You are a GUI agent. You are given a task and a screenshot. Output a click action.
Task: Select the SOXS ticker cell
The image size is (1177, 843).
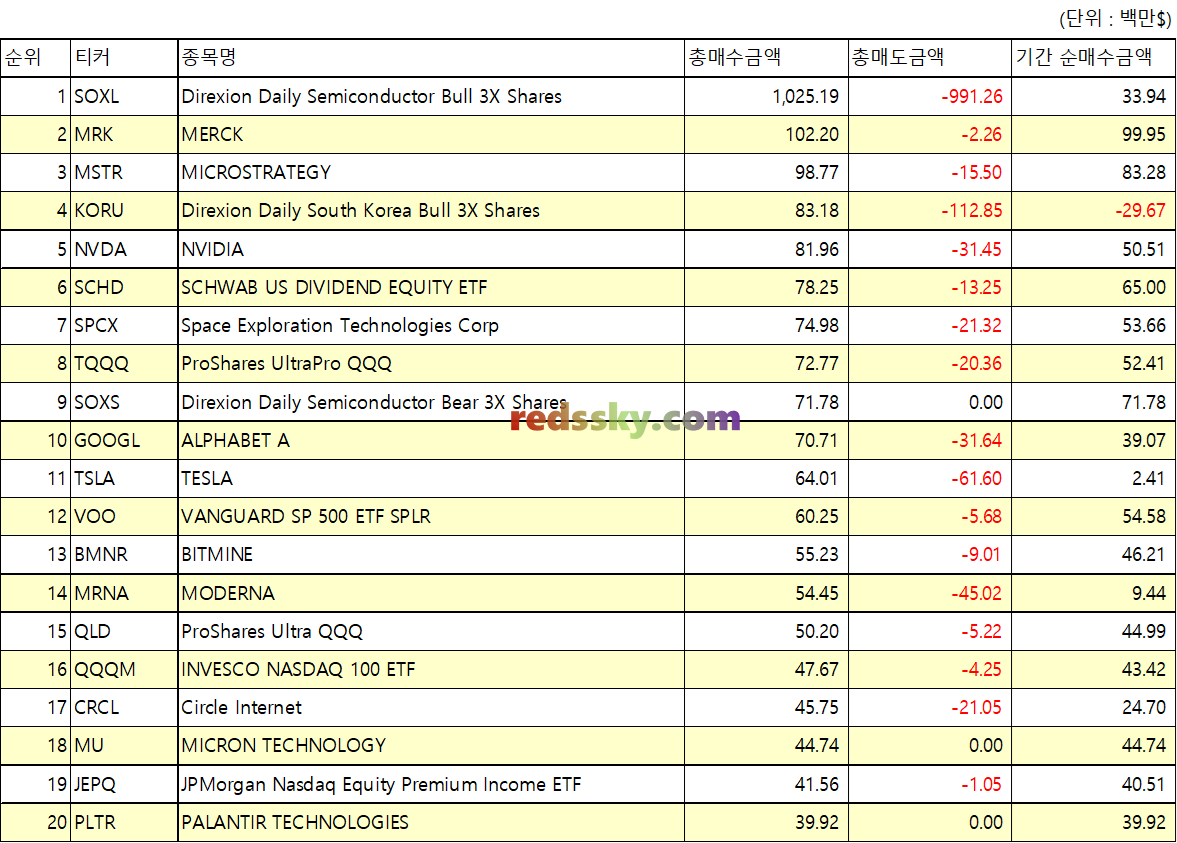(124, 402)
